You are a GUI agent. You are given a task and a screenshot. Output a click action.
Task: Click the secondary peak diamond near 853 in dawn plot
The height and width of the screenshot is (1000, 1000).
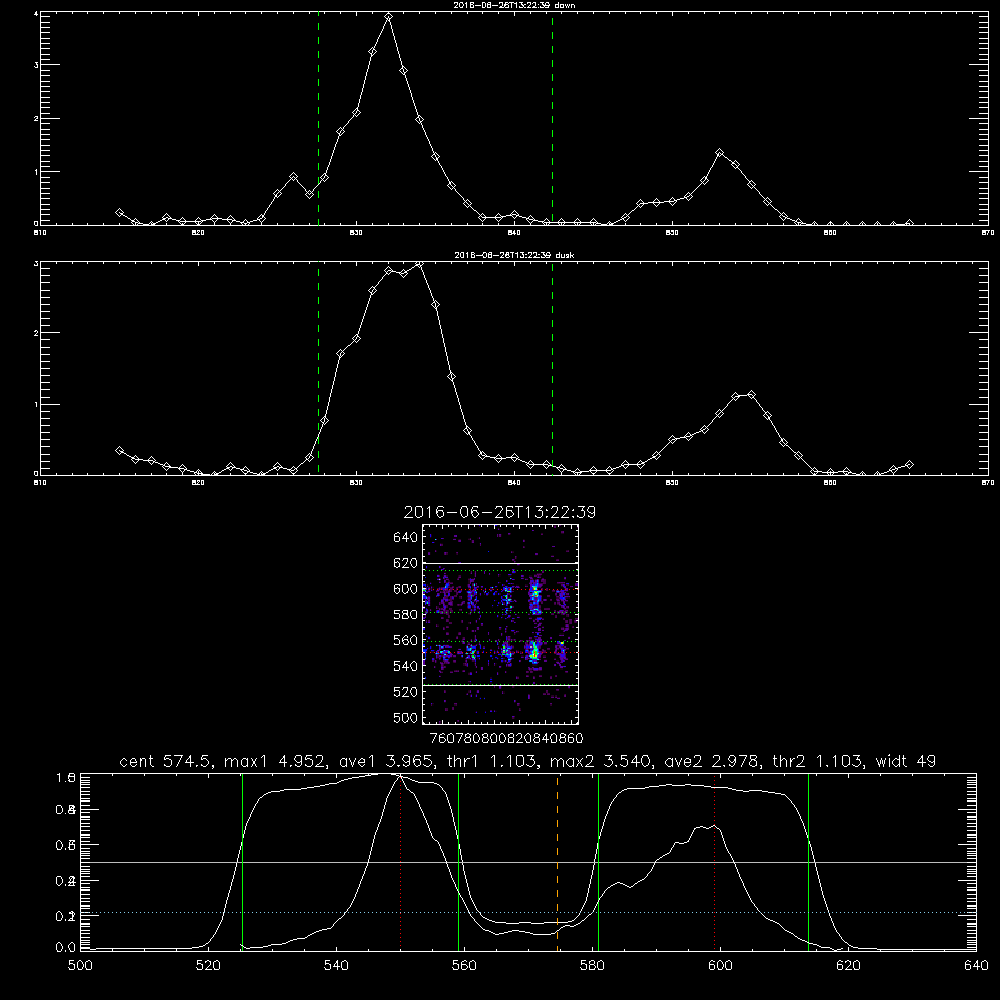[720, 153]
